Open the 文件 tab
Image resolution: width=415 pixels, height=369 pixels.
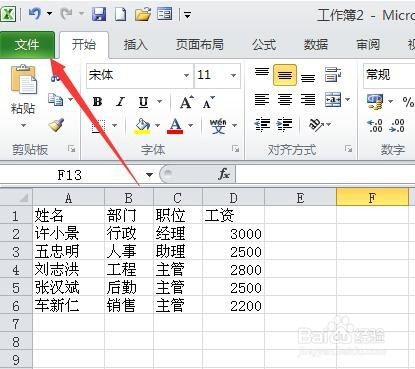(x=27, y=45)
